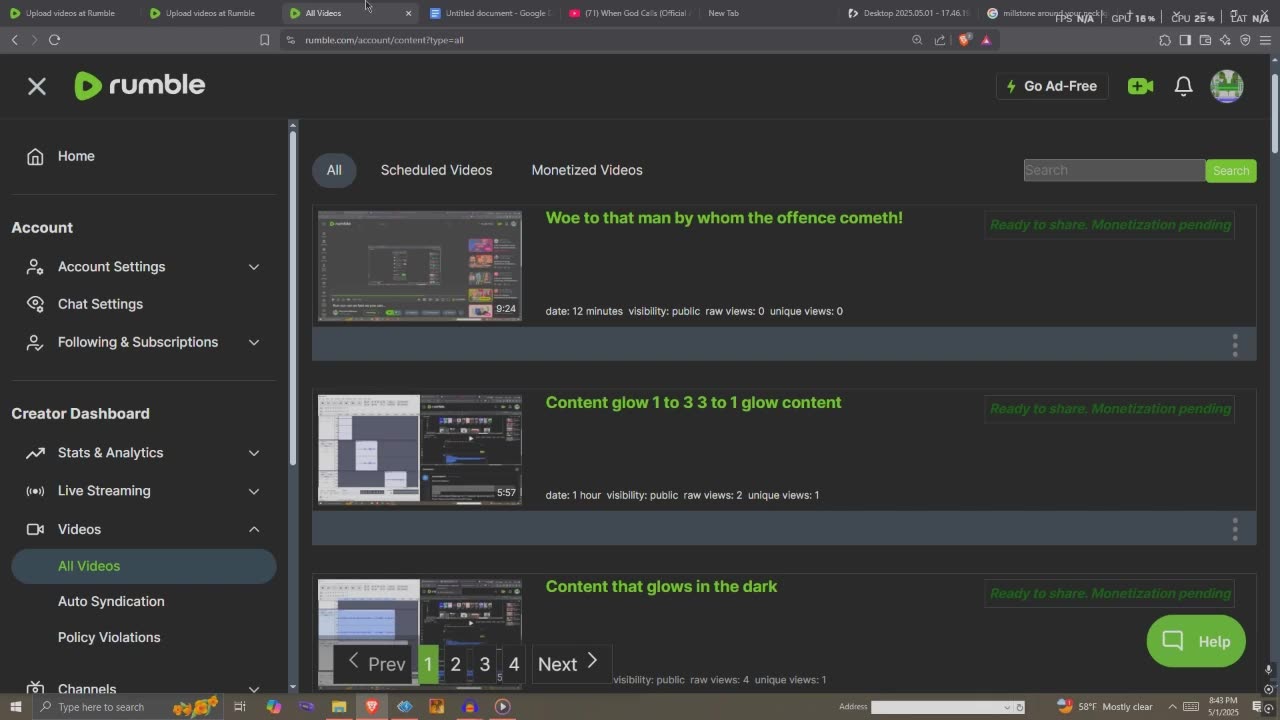Image resolution: width=1280 pixels, height=720 pixels.
Task: Open the browser extensions puzzle icon
Action: 1165,40
